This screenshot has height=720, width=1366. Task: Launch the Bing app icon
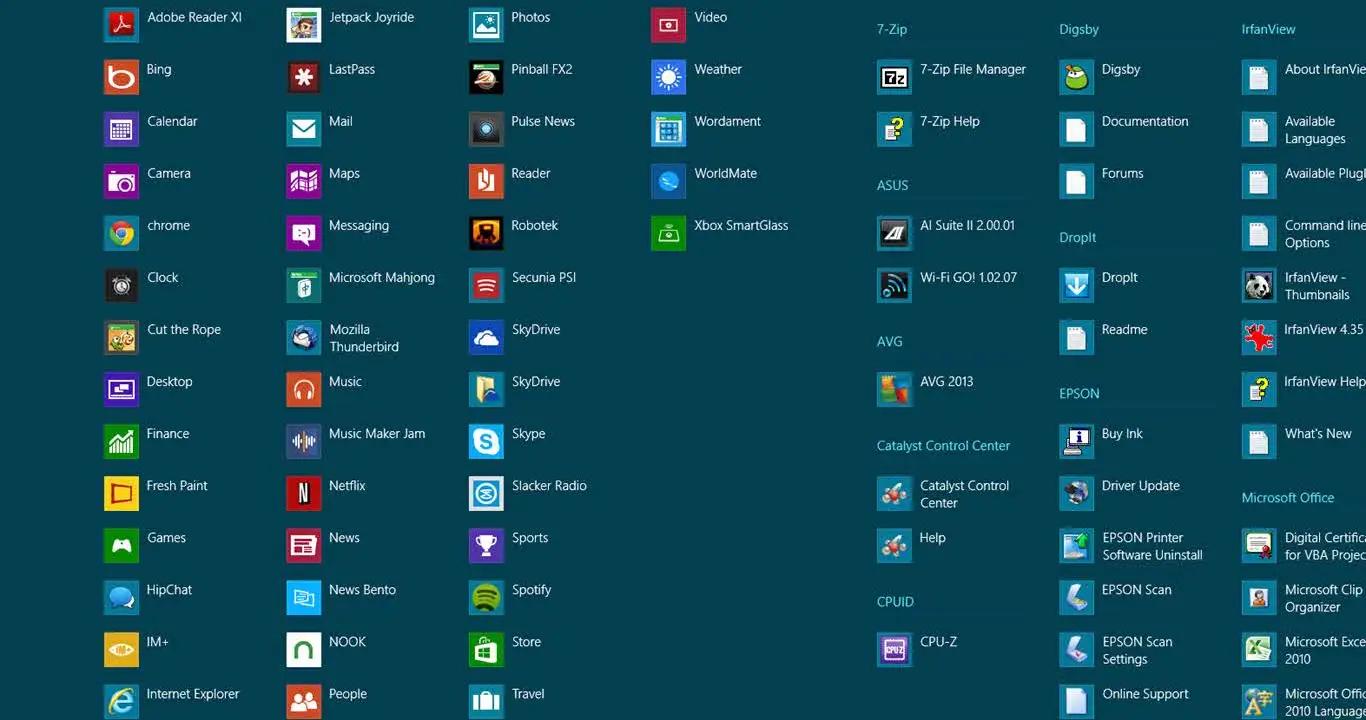[121, 77]
